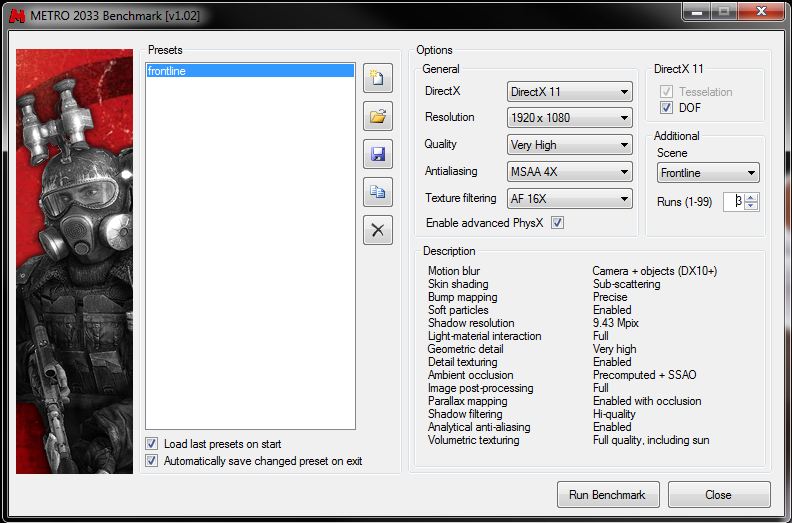This screenshot has width=792, height=523.
Task: Select the frontline preset in the list
Action: point(250,71)
